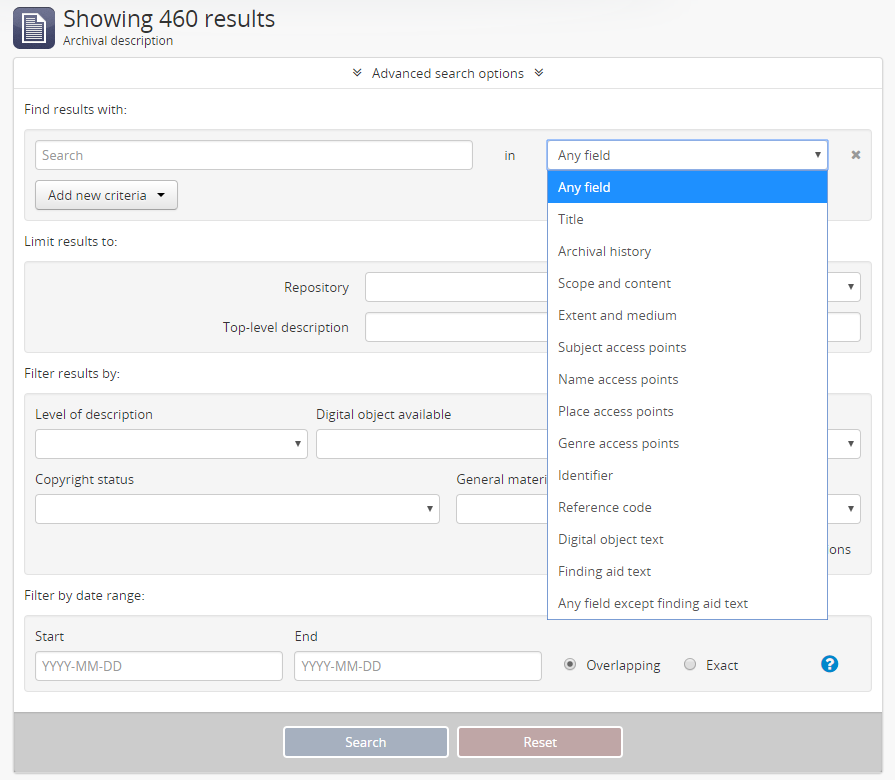Open the Copyright status dropdown
This screenshot has width=895, height=780.
click(x=237, y=508)
